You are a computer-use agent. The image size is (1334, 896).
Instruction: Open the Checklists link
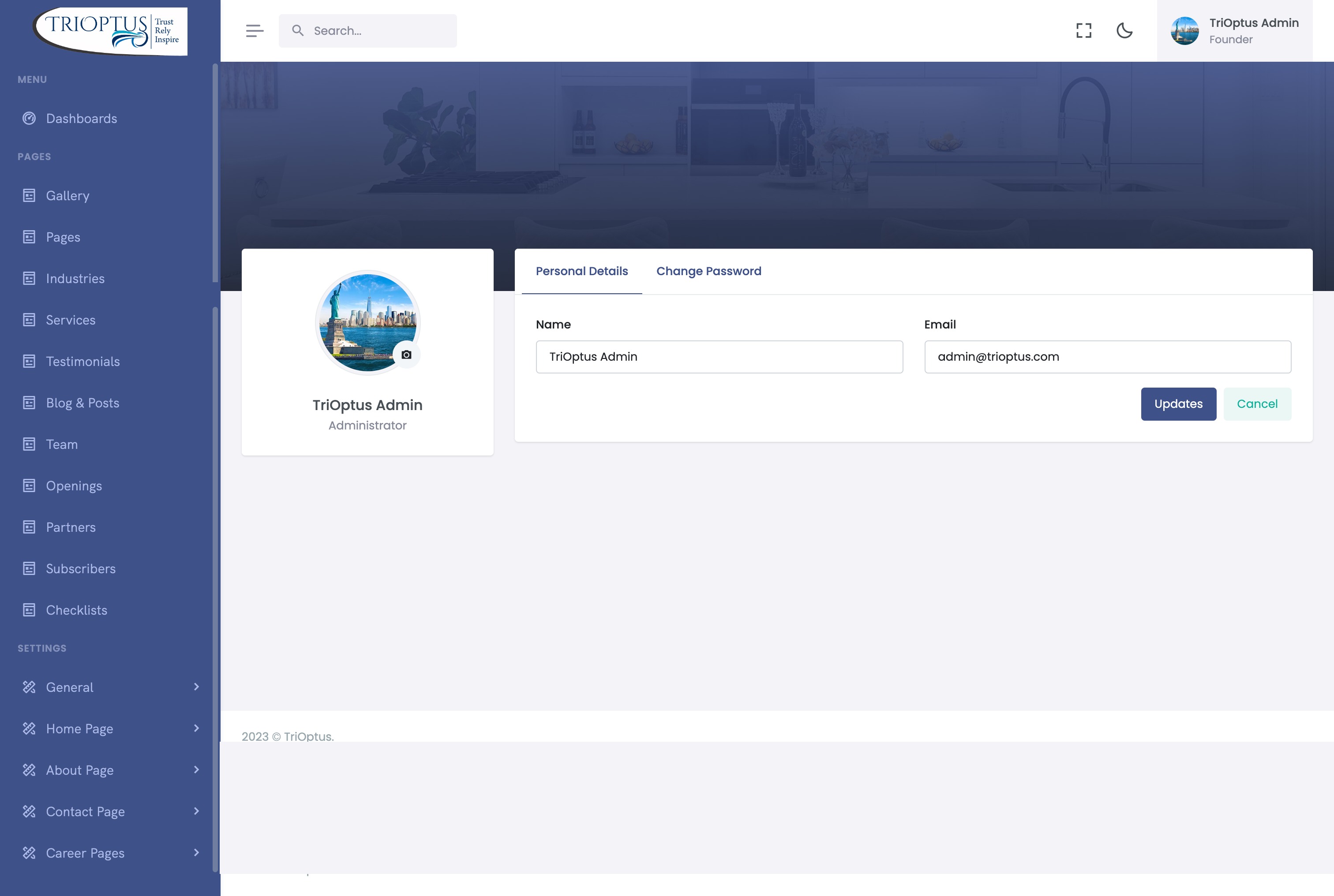pos(77,610)
